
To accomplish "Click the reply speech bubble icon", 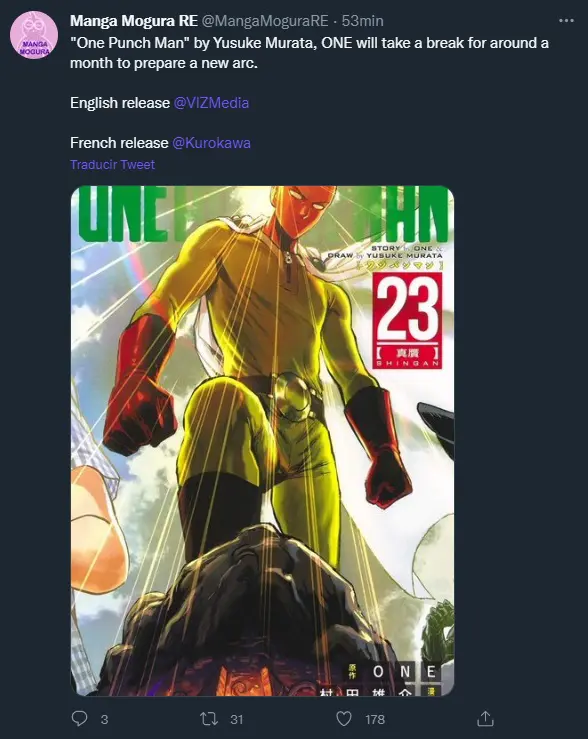I will 79,719.
